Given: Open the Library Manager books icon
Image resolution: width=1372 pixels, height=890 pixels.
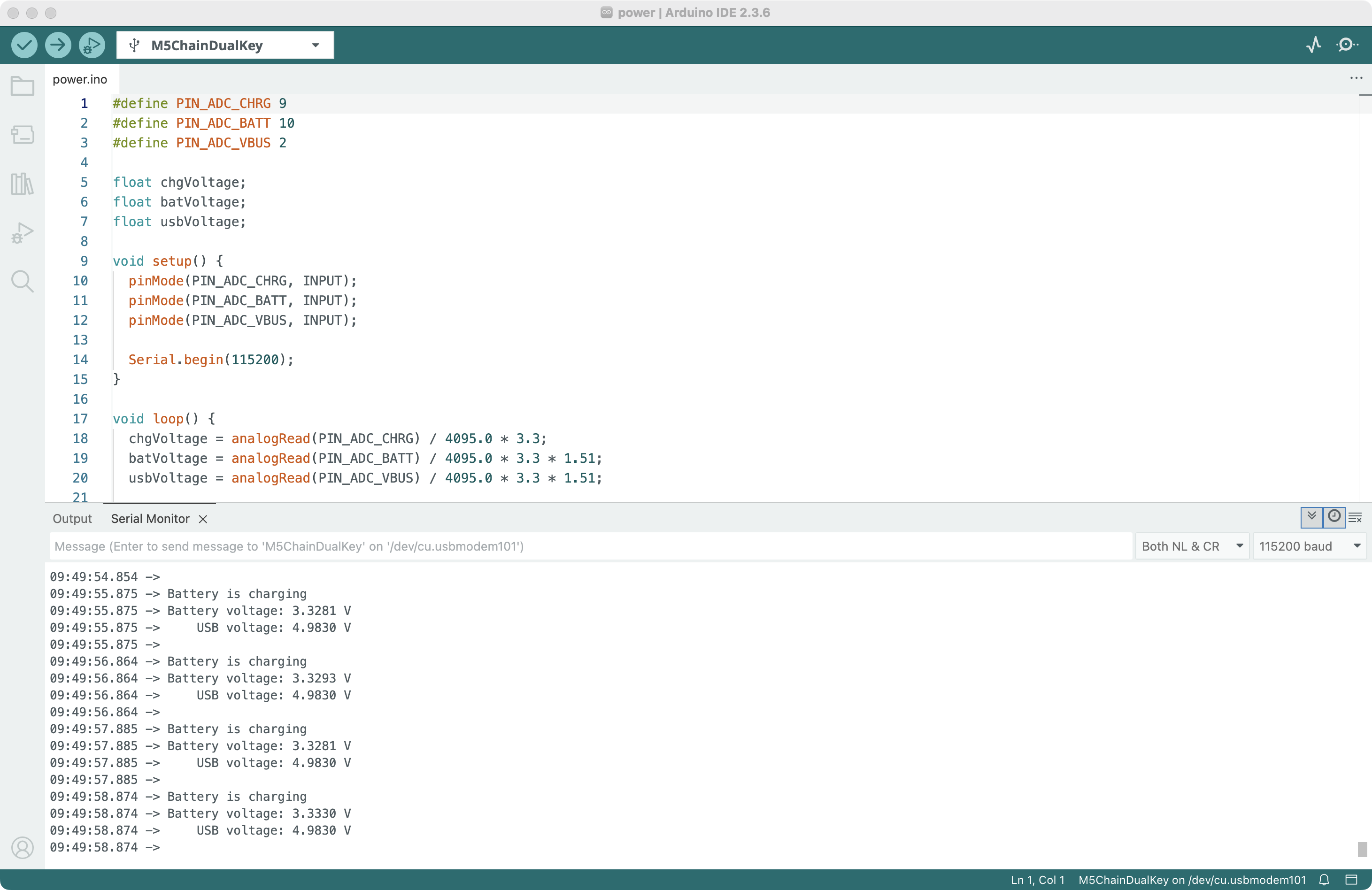Looking at the screenshot, I should [23, 184].
